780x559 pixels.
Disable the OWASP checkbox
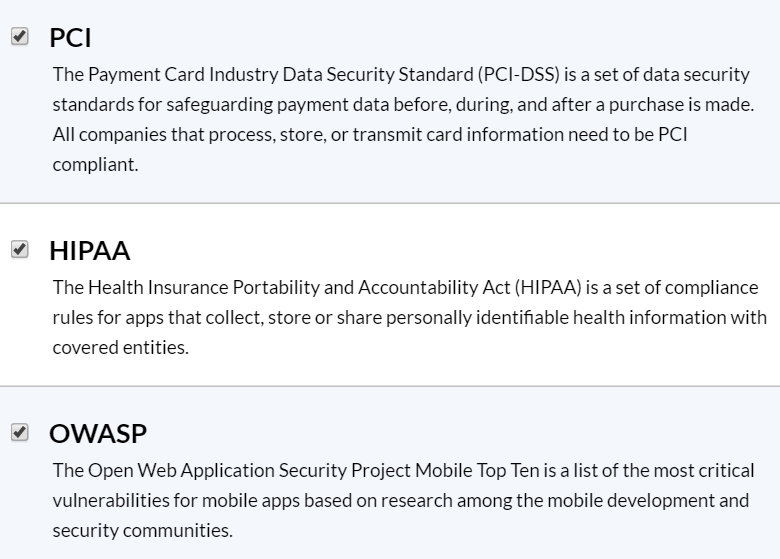[19, 432]
